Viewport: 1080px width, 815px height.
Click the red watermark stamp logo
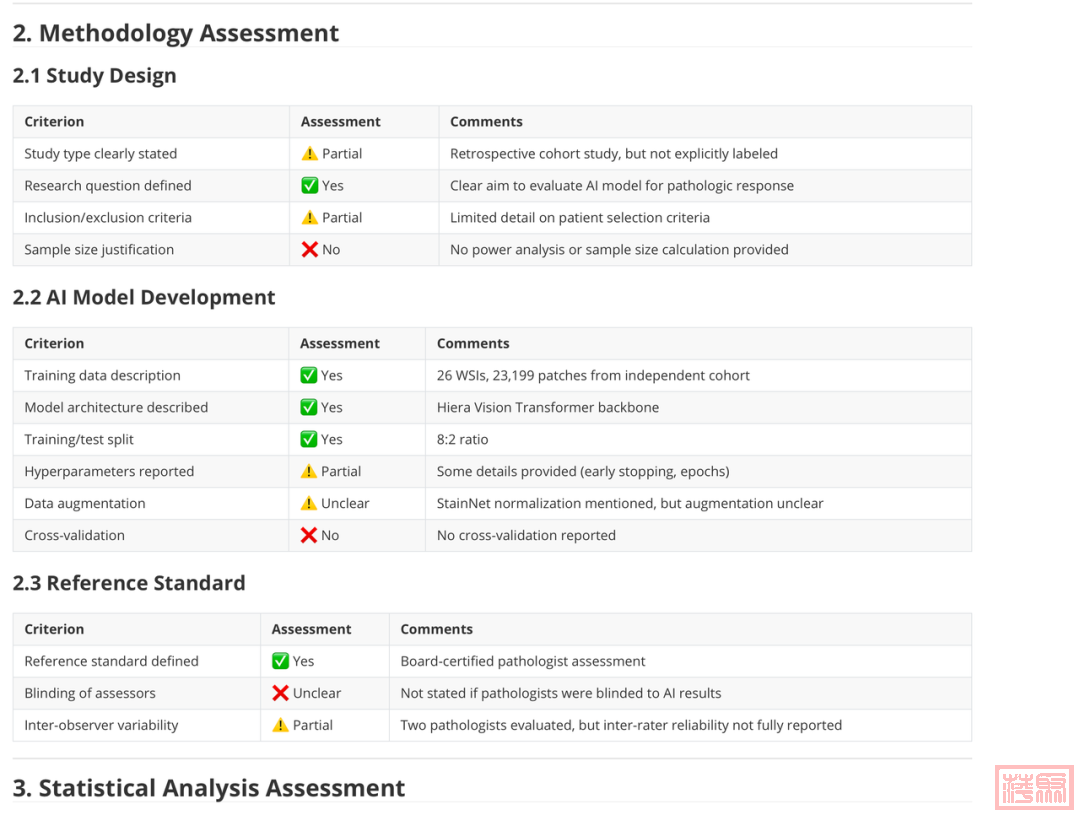1034,787
